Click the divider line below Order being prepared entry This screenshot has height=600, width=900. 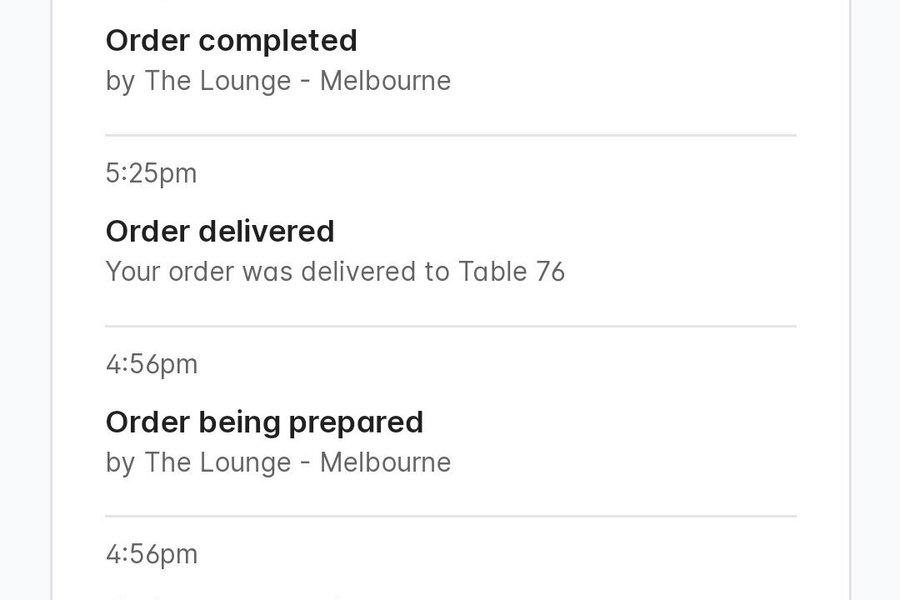point(451,516)
